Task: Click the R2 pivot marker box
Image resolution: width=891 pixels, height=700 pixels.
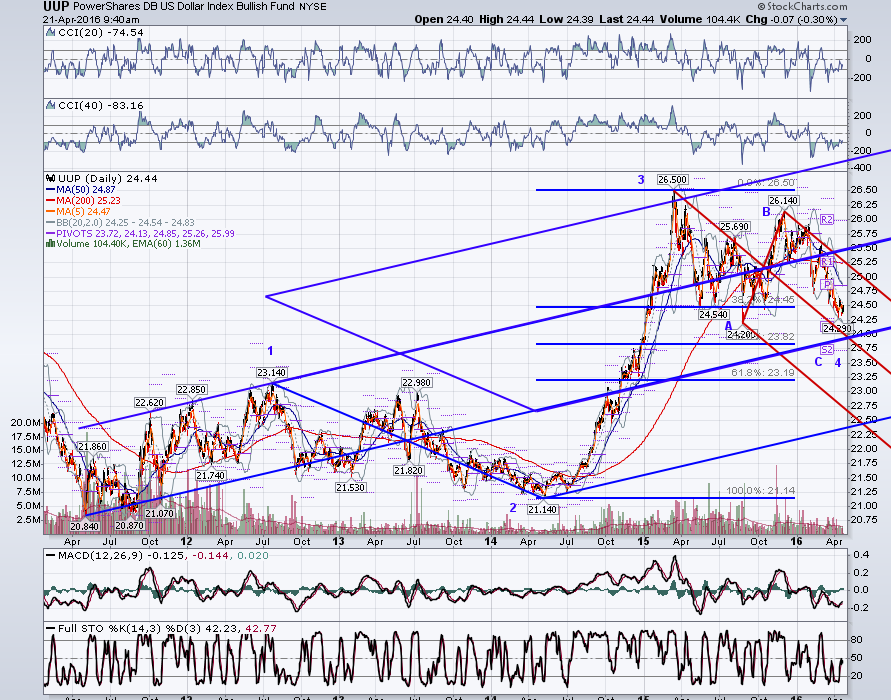Action: click(827, 219)
